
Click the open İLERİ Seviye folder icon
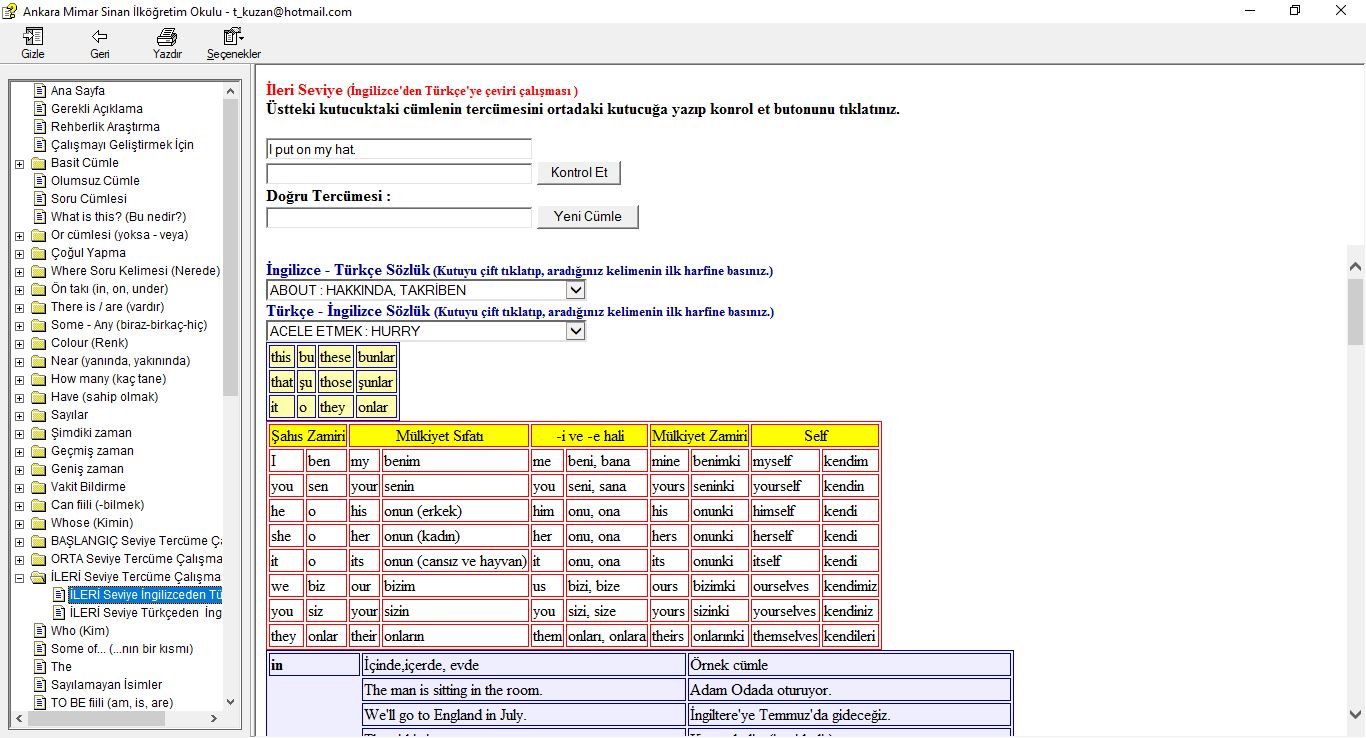[x=39, y=577]
